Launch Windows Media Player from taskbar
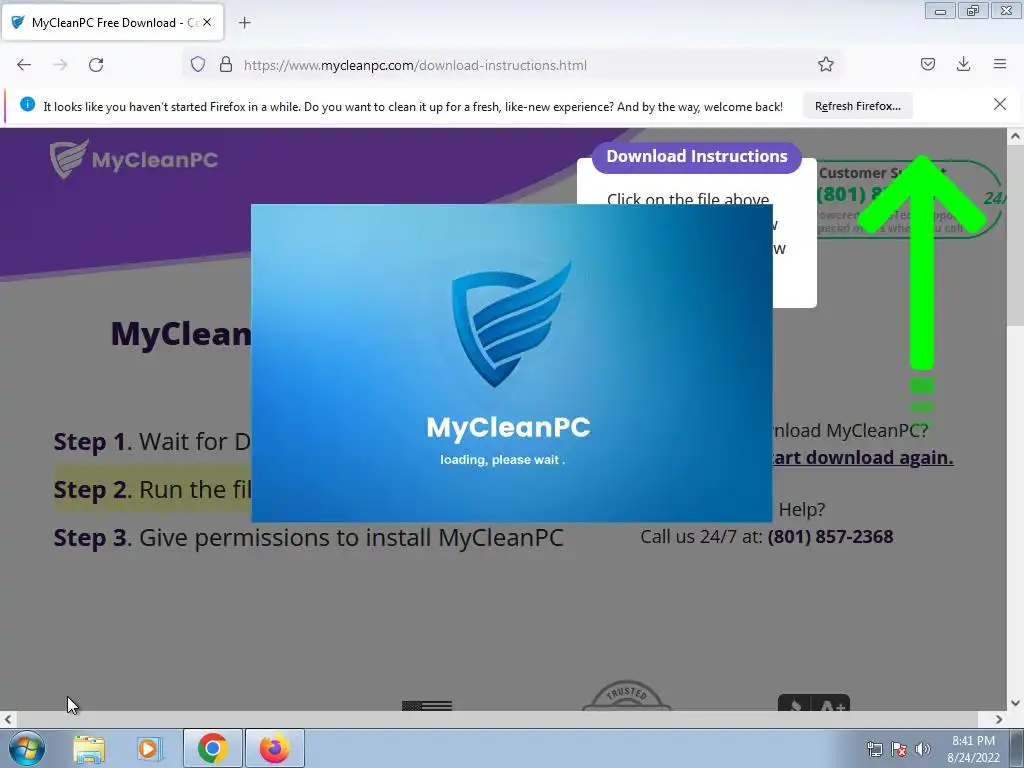 (150, 748)
